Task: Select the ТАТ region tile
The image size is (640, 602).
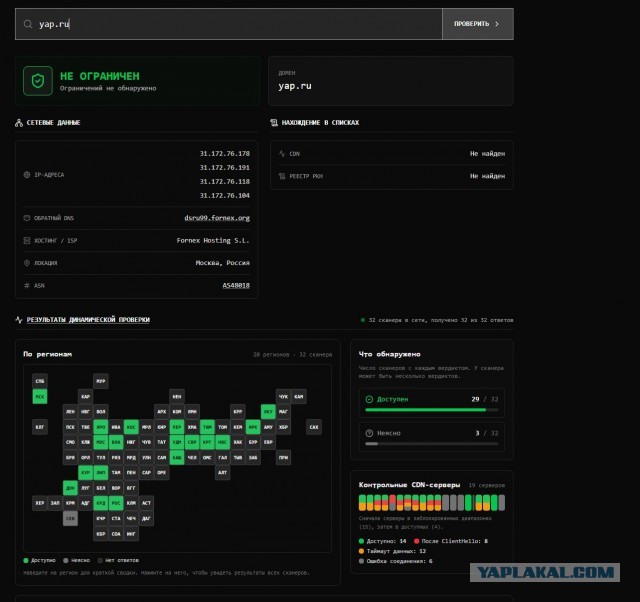Action: click(x=162, y=442)
